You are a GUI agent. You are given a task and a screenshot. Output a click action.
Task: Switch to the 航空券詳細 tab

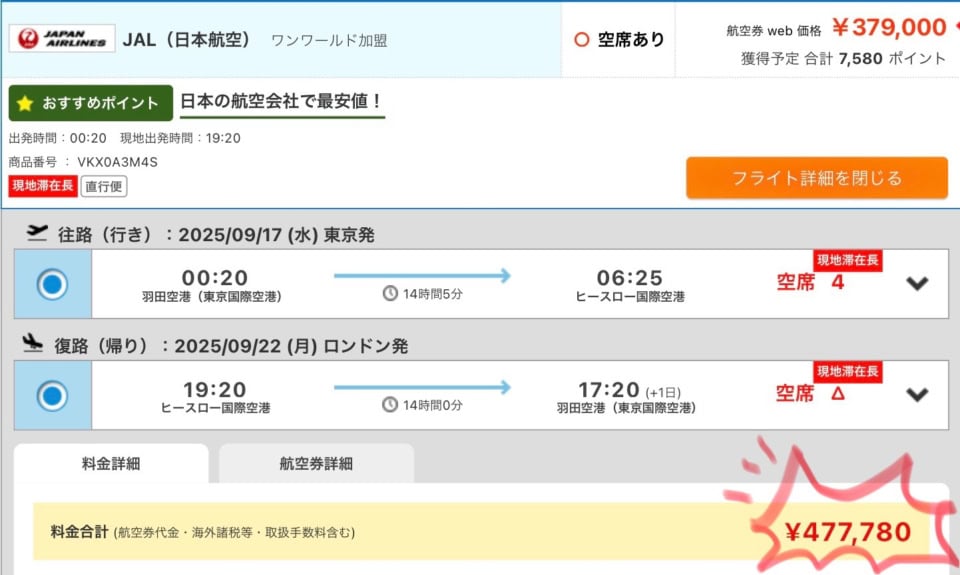317,464
